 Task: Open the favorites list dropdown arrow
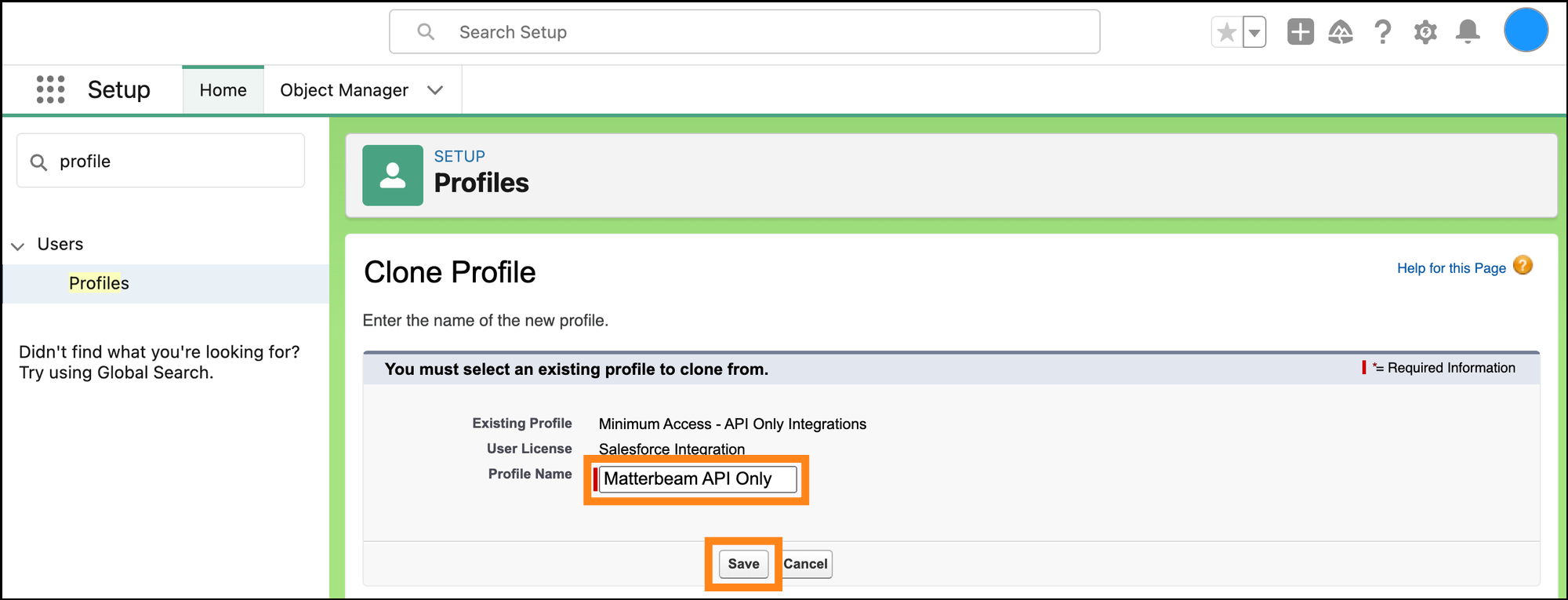pyautogui.click(x=1254, y=32)
